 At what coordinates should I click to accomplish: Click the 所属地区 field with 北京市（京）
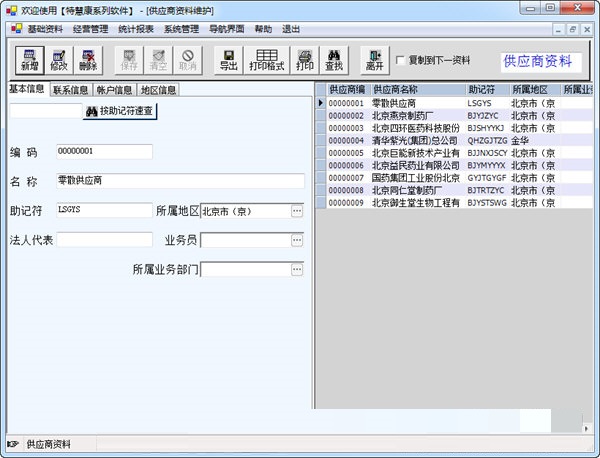pyautogui.click(x=246, y=211)
